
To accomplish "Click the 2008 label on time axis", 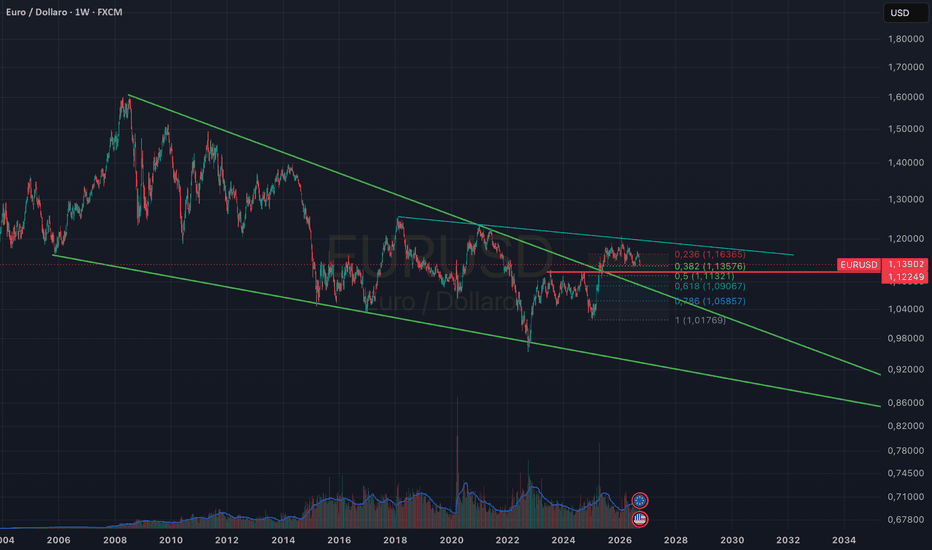I will point(115,540).
